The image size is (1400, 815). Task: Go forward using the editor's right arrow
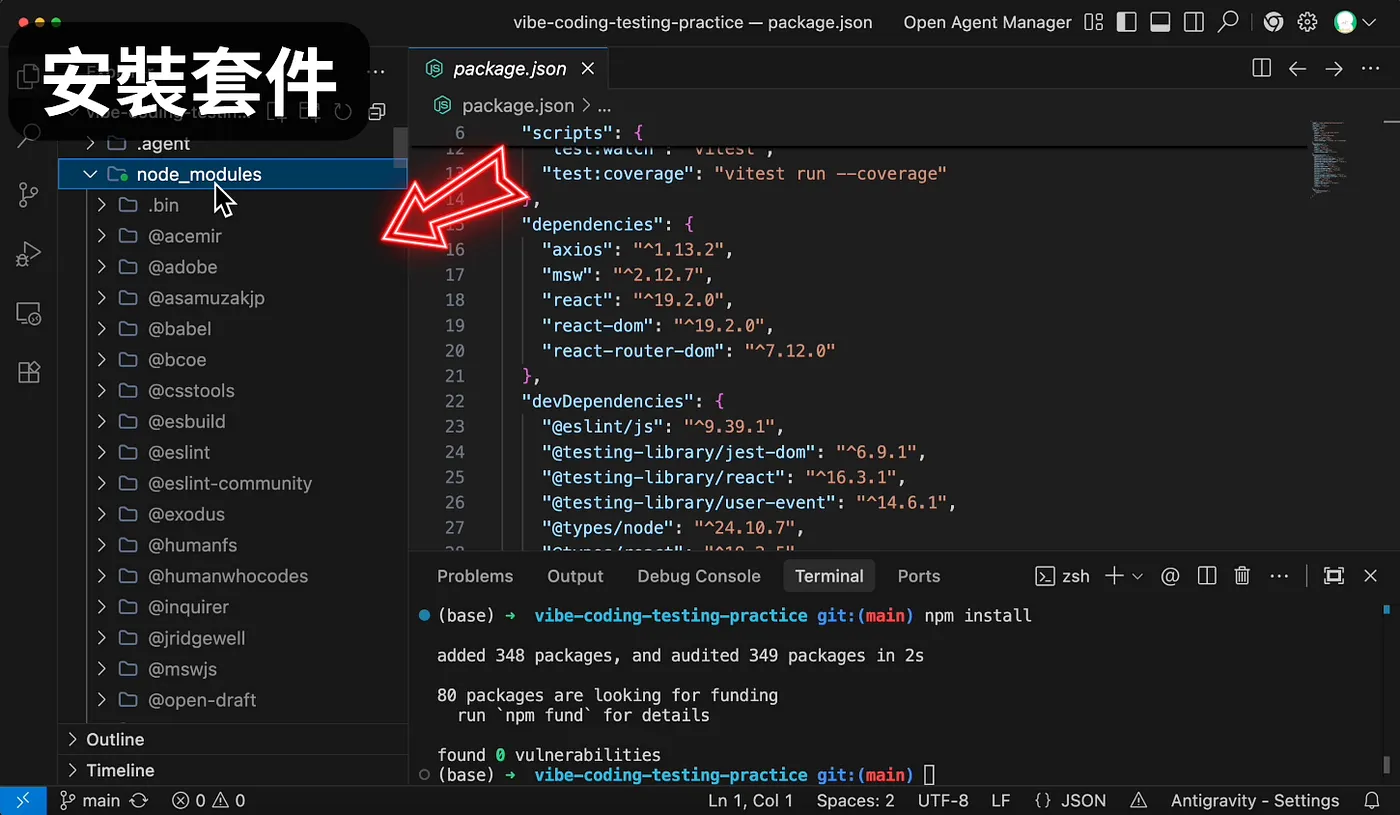click(x=1334, y=68)
